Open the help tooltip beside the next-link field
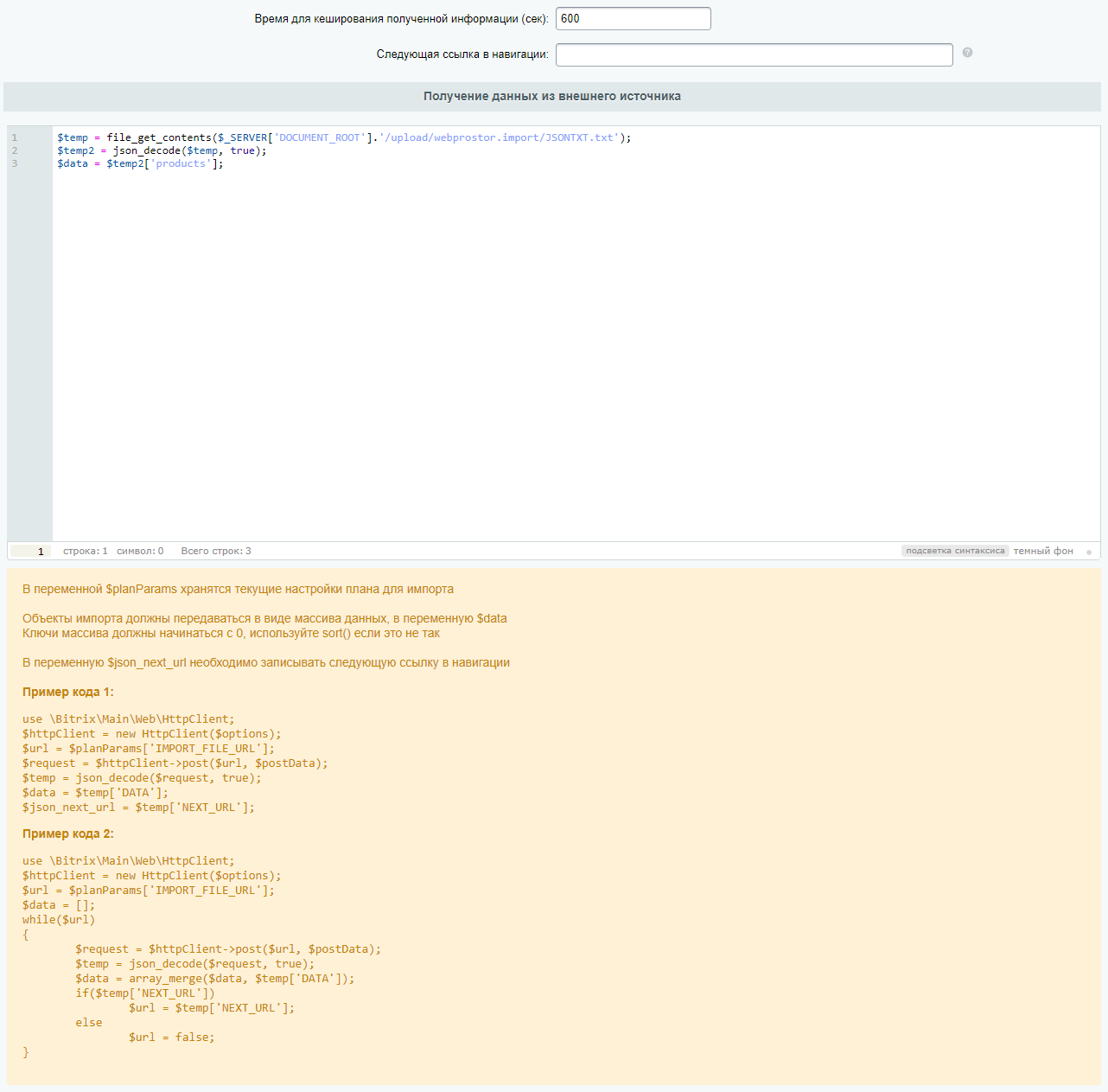 coord(967,53)
